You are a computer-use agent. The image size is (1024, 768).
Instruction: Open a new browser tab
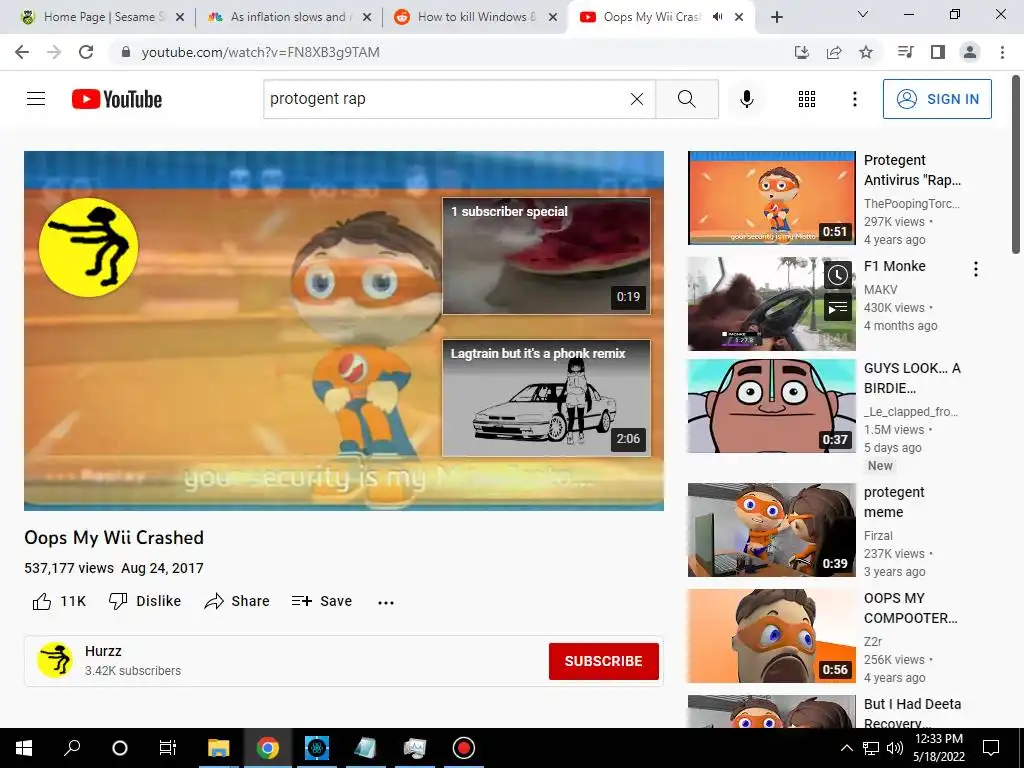point(776,17)
